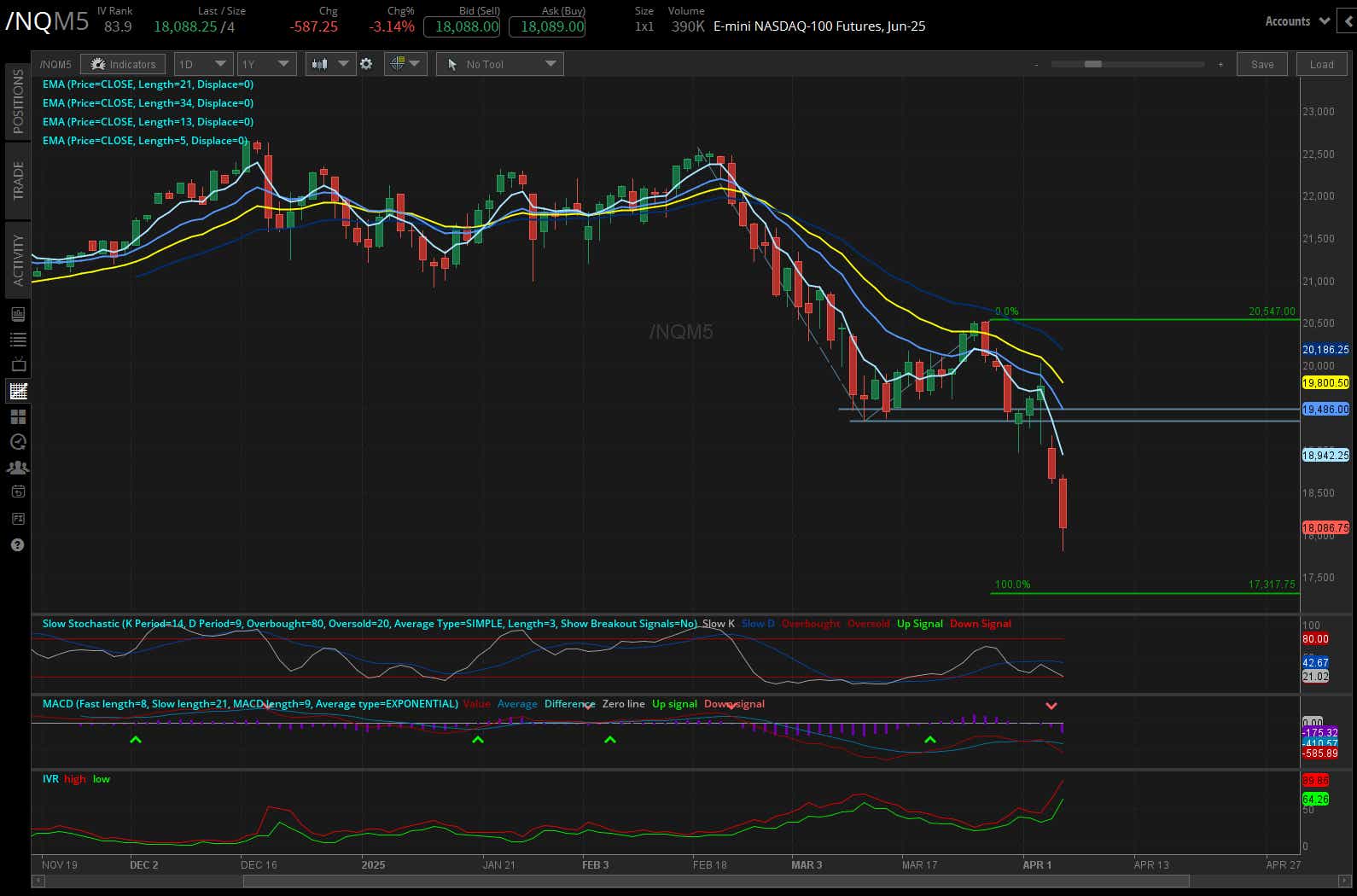1357x896 pixels.
Task: Select the active chart grid icon in sidebar
Action: 17,391
